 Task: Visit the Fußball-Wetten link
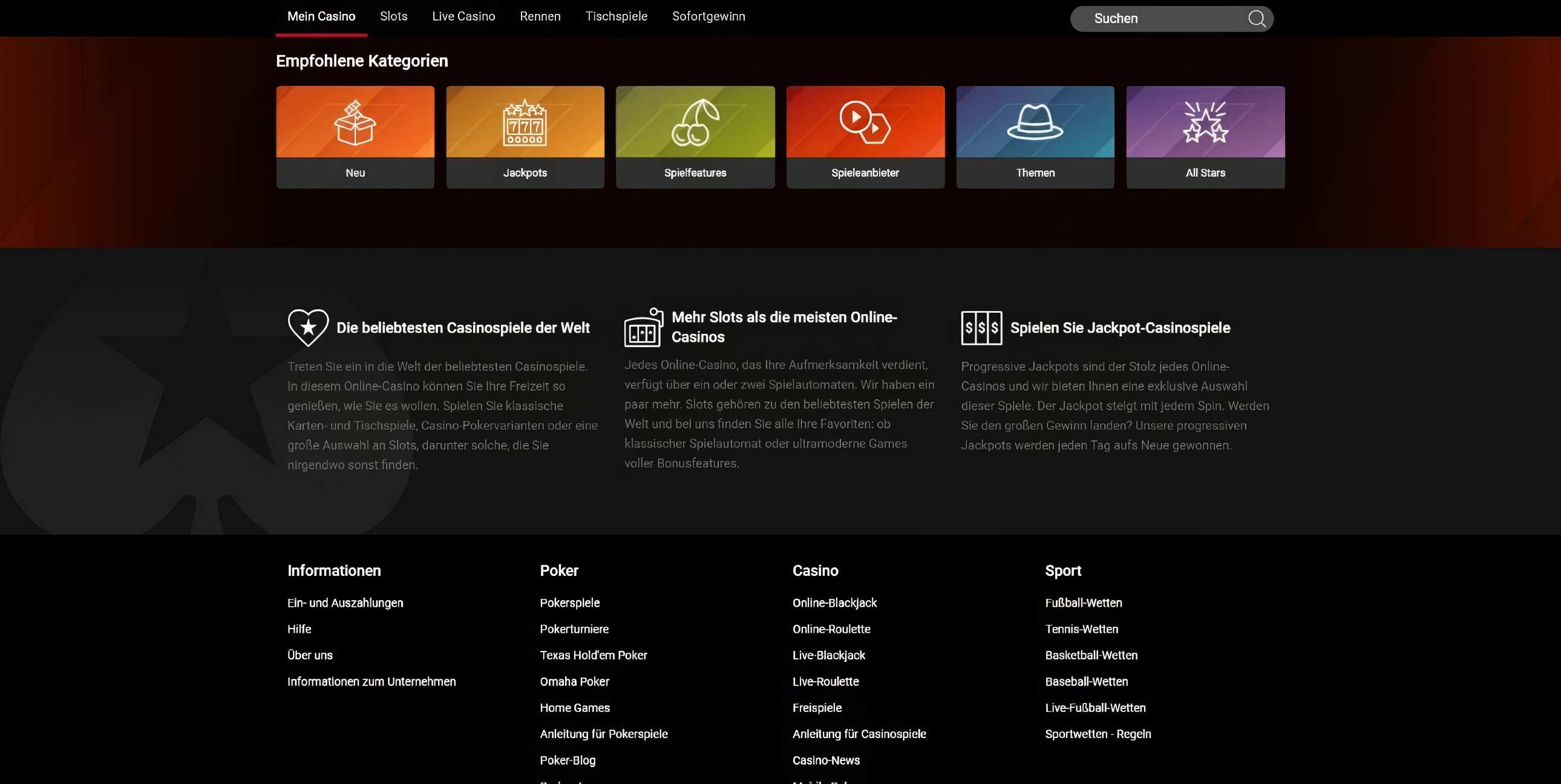(x=1083, y=603)
